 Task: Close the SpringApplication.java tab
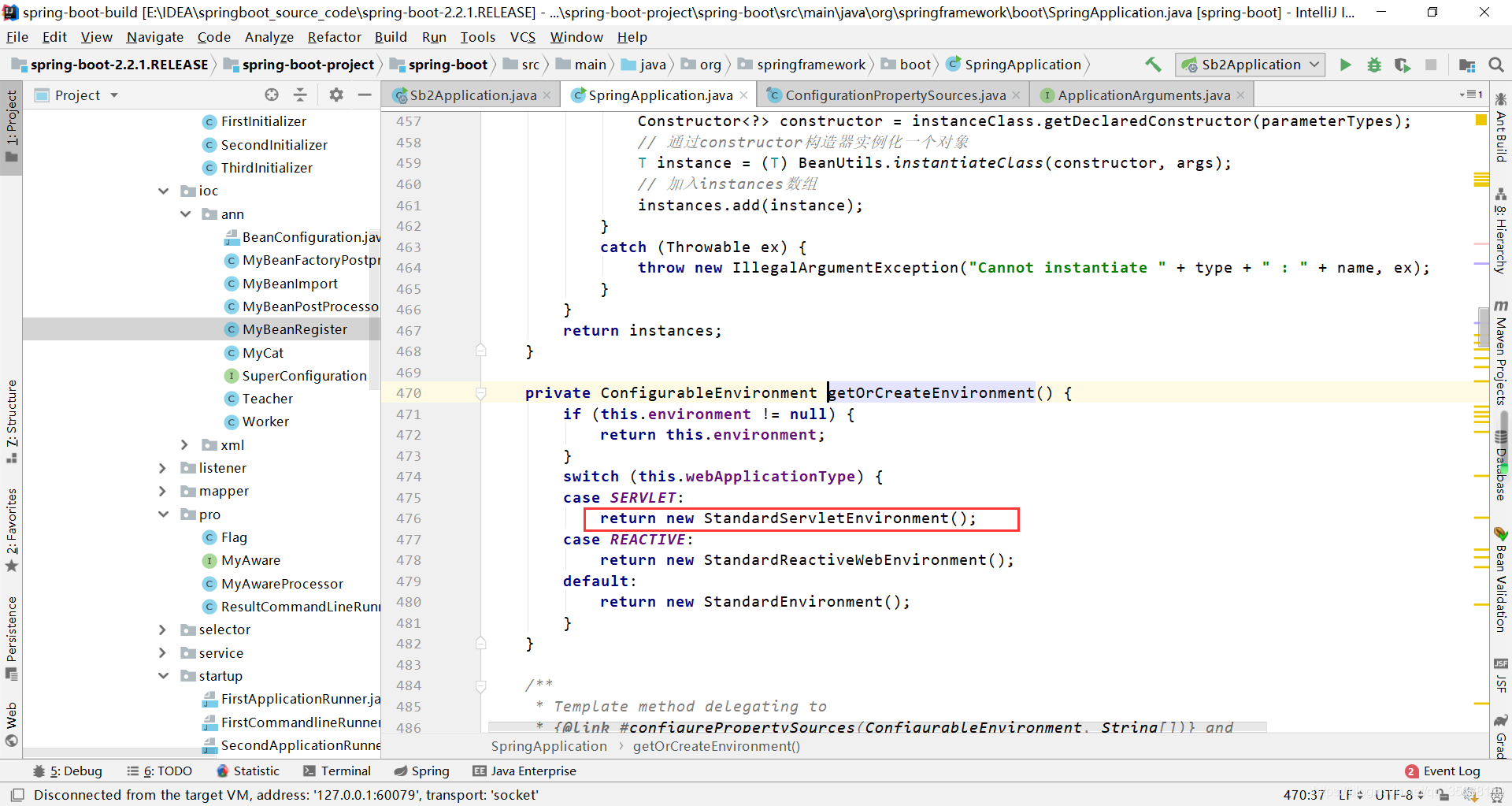(743, 95)
